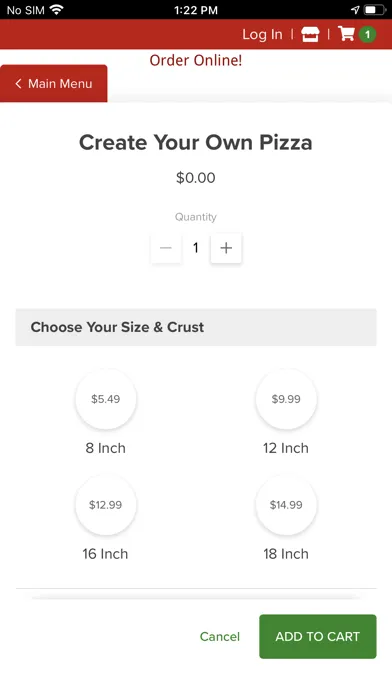Image resolution: width=392 pixels, height=696 pixels.
Task: Go back to Main Menu
Action: 54,83
